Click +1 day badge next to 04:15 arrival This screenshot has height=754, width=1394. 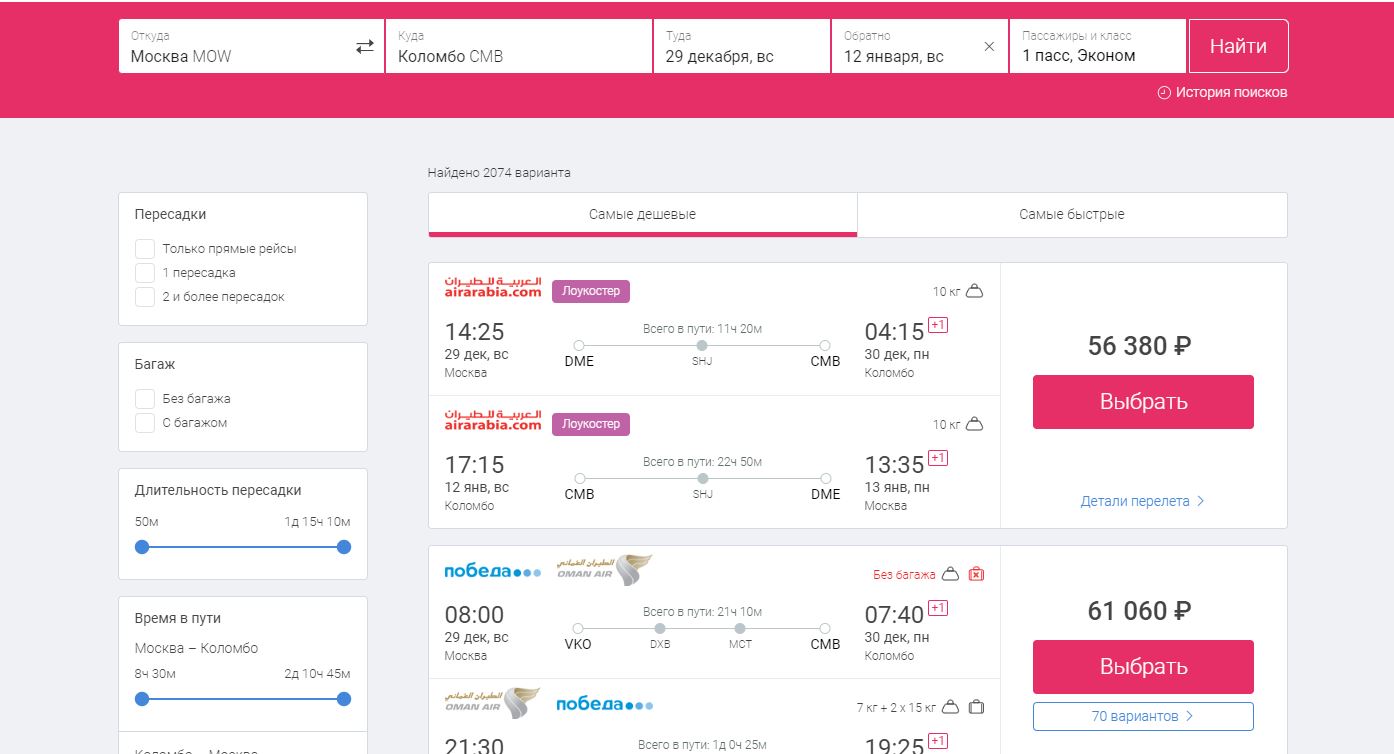tap(938, 325)
